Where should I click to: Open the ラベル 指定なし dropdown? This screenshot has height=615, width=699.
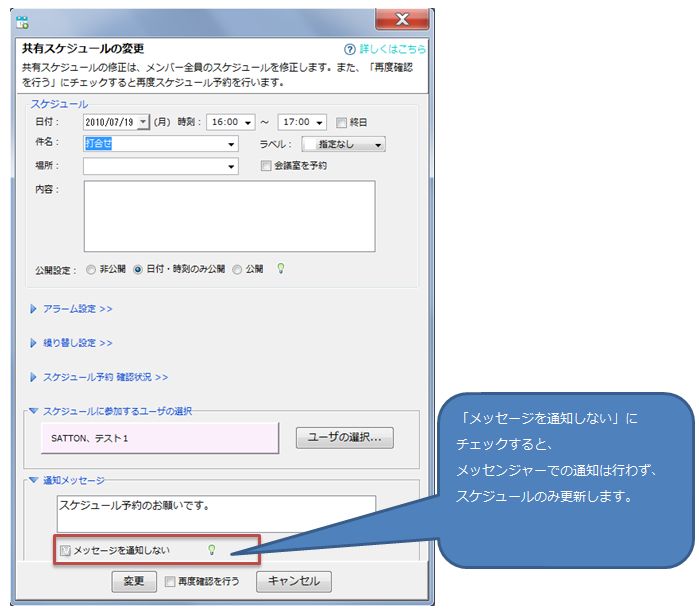[343, 144]
